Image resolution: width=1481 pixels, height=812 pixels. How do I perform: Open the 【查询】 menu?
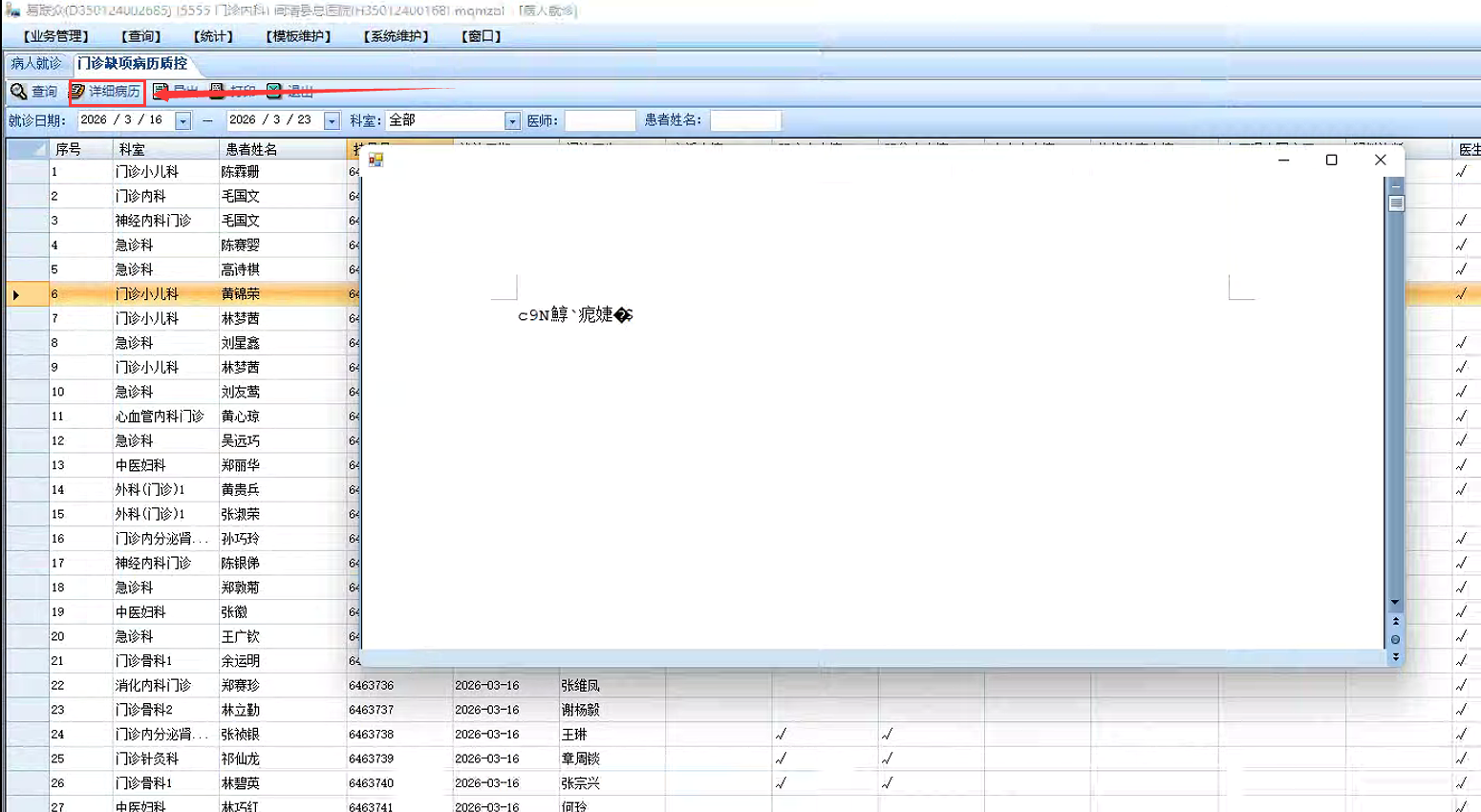click(x=141, y=36)
